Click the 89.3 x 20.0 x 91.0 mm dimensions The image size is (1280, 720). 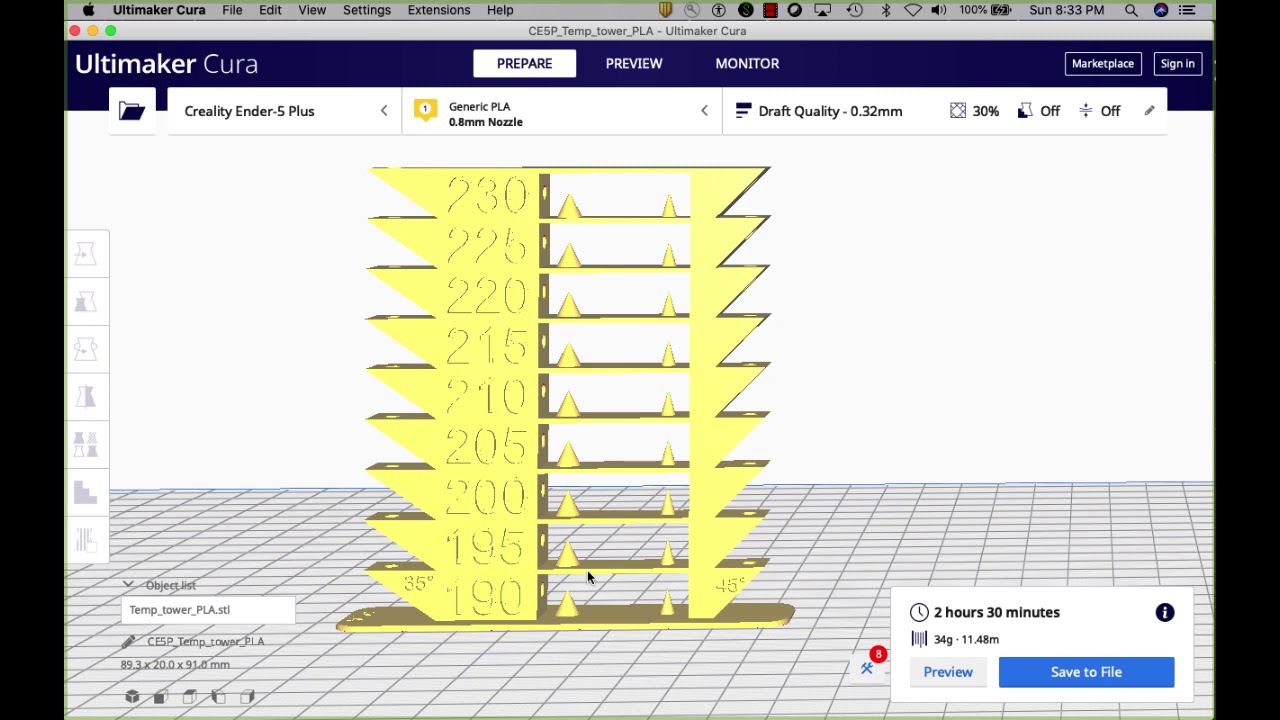pyautogui.click(x=175, y=664)
